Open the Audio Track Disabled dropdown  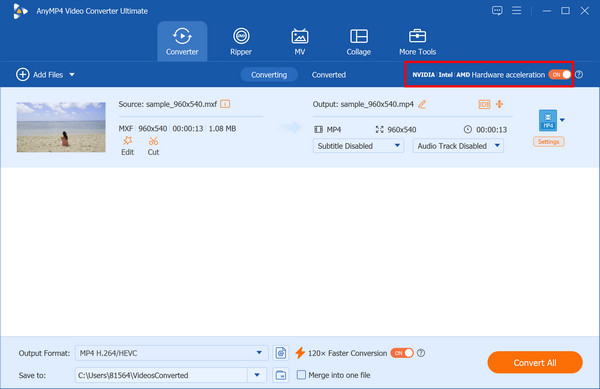pos(458,146)
